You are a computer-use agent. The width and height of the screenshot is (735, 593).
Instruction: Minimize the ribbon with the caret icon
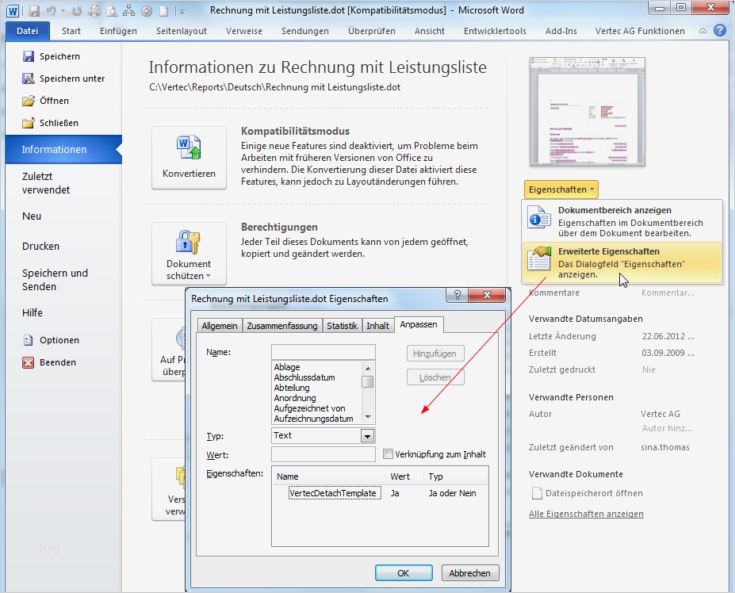tap(702, 31)
